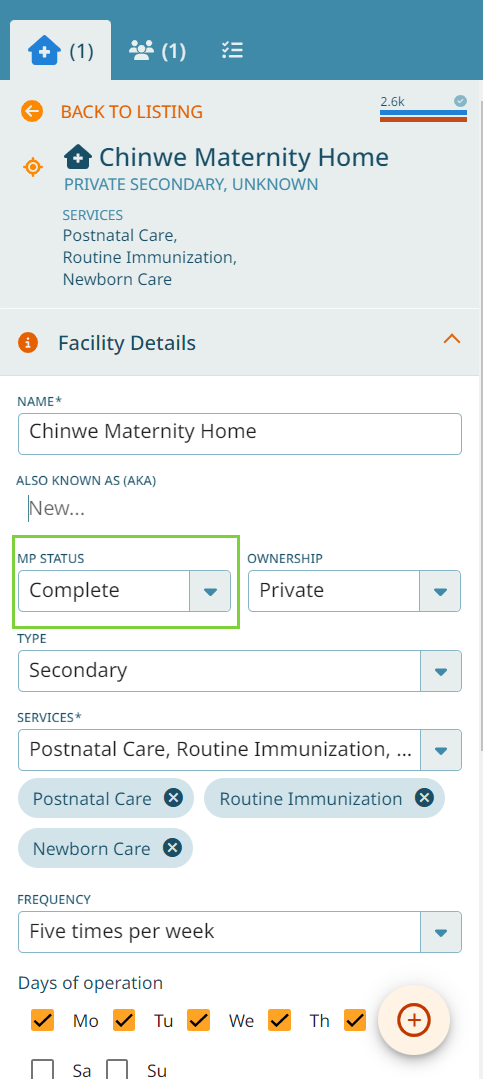483x1079 pixels.
Task: Click the BACK TO LISTING link
Action: click(131, 111)
